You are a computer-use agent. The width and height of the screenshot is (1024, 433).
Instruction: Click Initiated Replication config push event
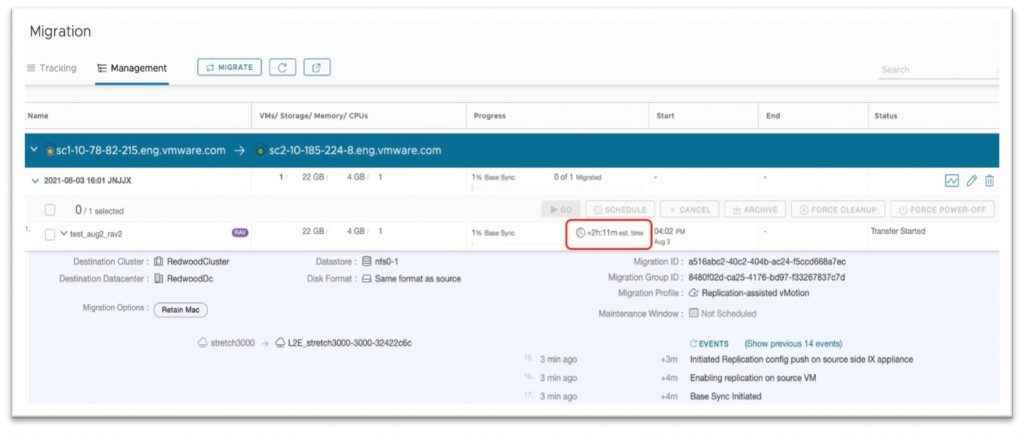[x=801, y=360]
